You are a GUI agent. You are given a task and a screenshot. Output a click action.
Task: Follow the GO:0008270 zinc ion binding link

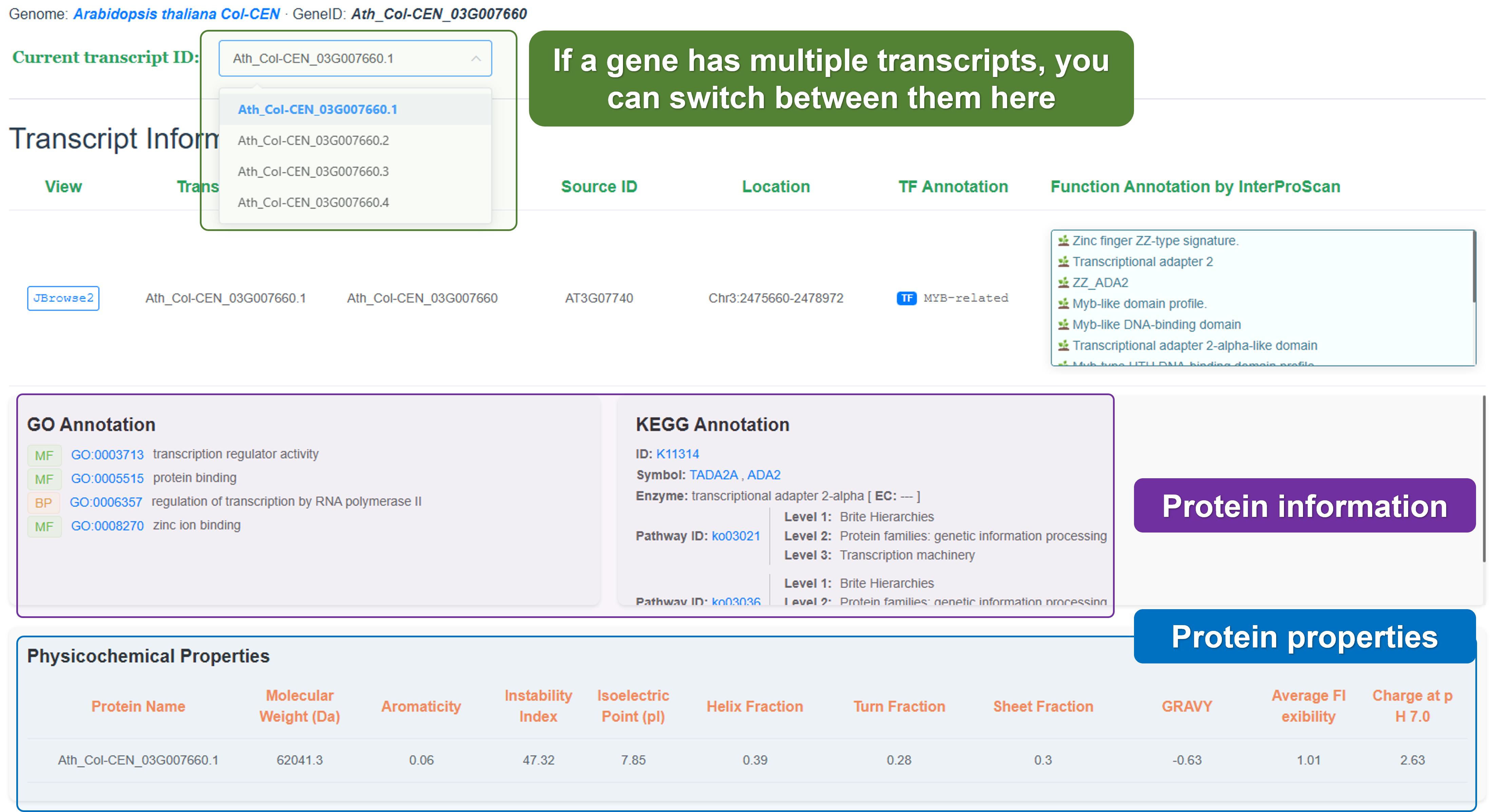[x=107, y=526]
